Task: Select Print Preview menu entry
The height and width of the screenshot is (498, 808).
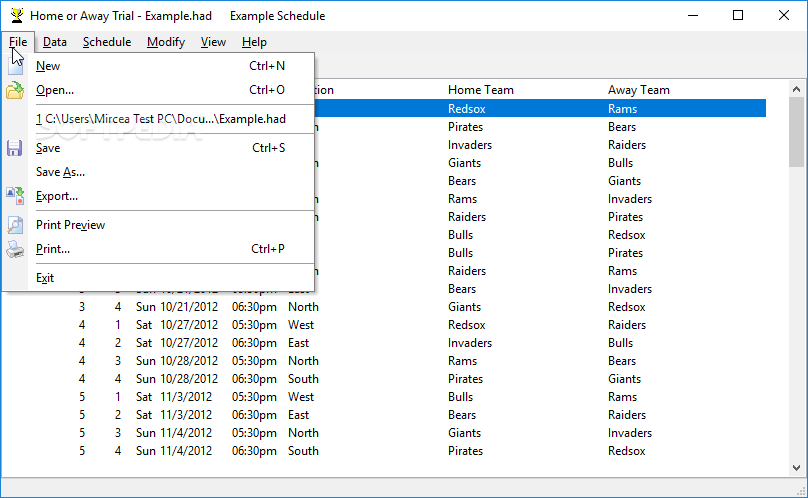Action: click(x=158, y=225)
